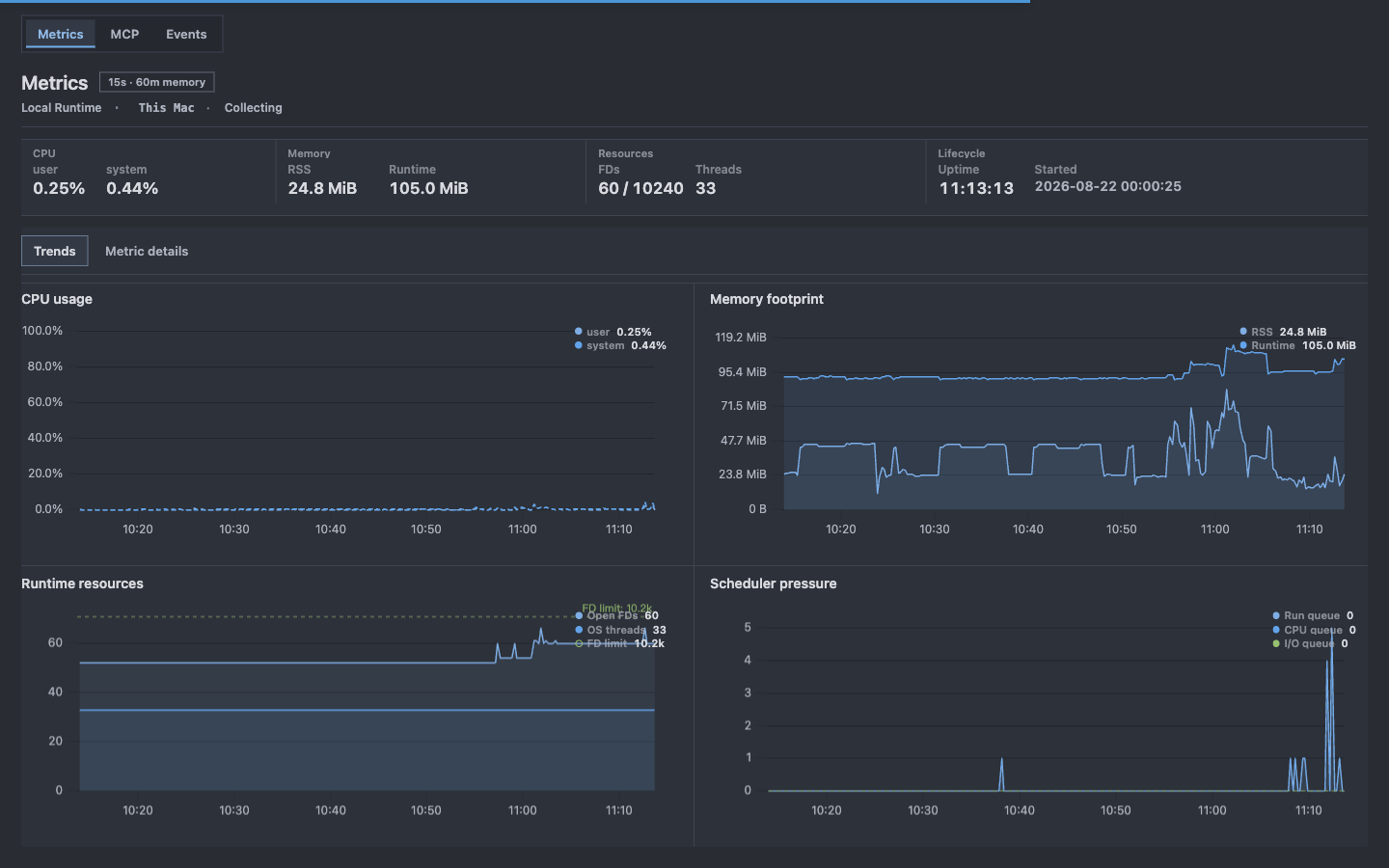Switch to the Metrics tab
The height and width of the screenshot is (868, 1389).
(60, 34)
